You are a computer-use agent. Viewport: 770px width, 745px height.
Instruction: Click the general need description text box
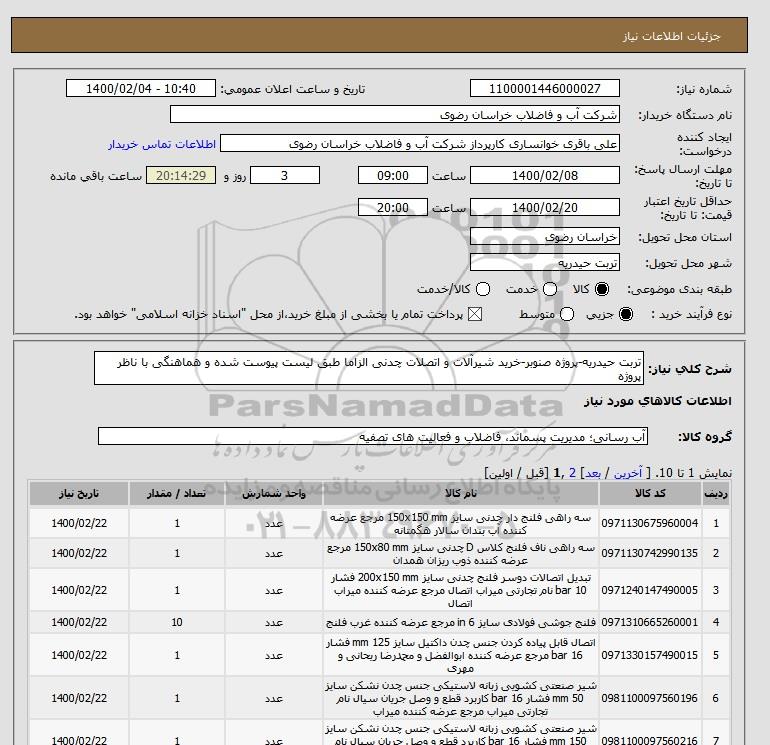[x=369, y=368]
